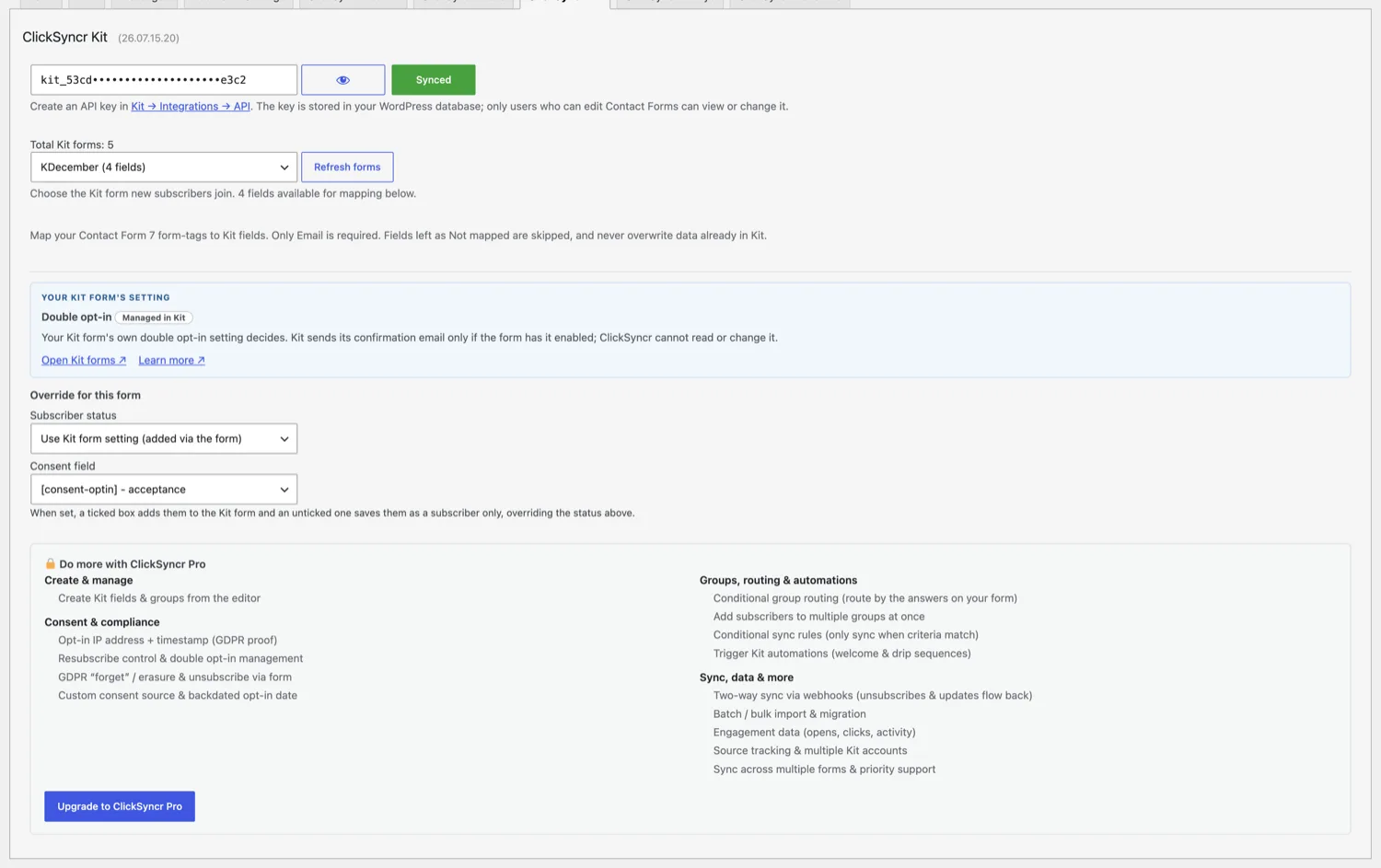
Task: Click the lock icon beside Do more with ClickSyncr Pro
Action: click(51, 563)
